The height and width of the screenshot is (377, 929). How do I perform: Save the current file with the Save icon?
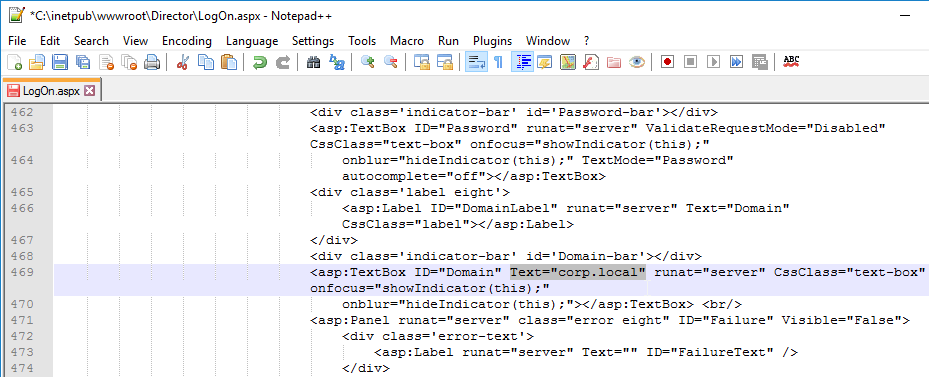[x=60, y=62]
